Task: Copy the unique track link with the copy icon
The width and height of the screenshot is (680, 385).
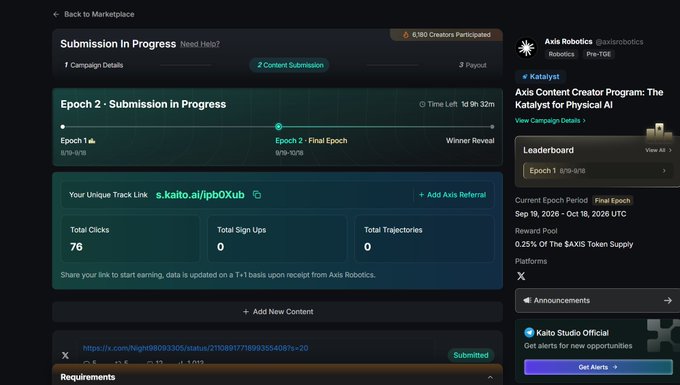Action: 257,195
